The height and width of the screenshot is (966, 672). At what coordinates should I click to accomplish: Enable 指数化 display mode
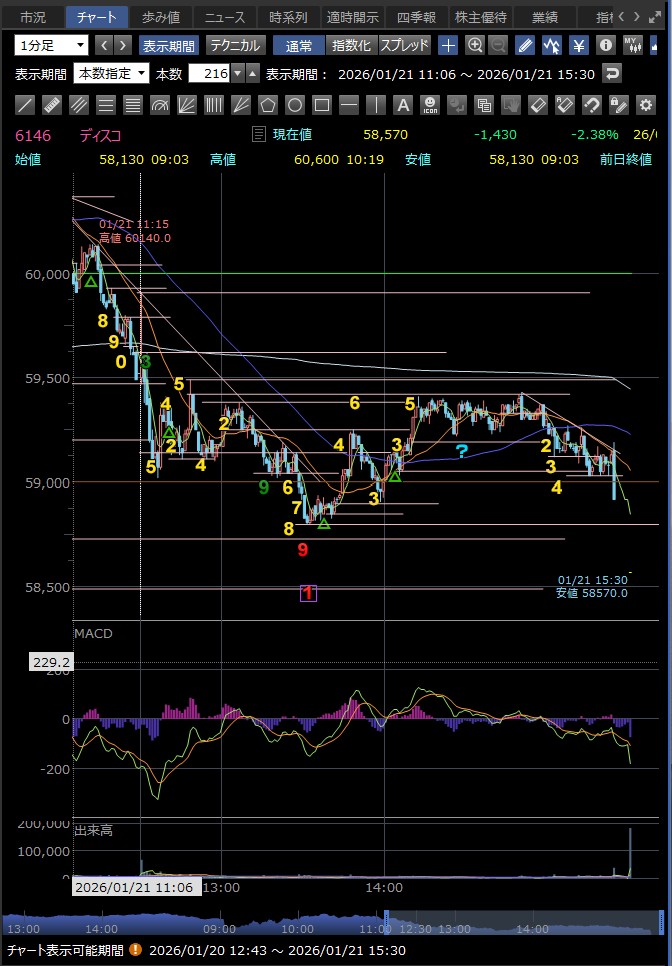click(x=350, y=45)
